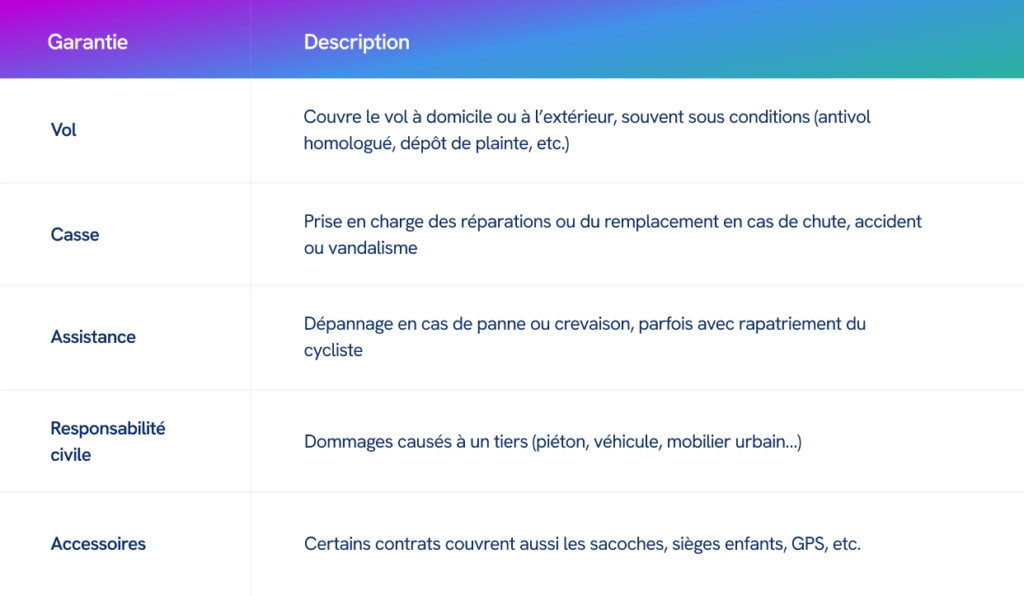Click the Assistance description about dépannage
The image size is (1024, 596).
click(584, 337)
